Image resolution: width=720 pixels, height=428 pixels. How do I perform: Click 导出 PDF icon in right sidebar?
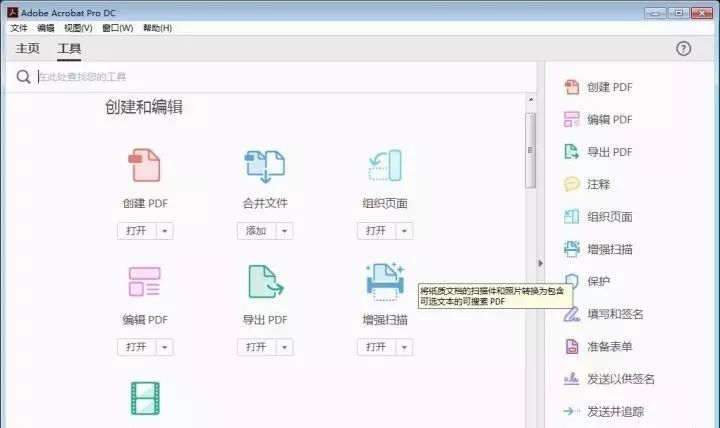click(572, 152)
